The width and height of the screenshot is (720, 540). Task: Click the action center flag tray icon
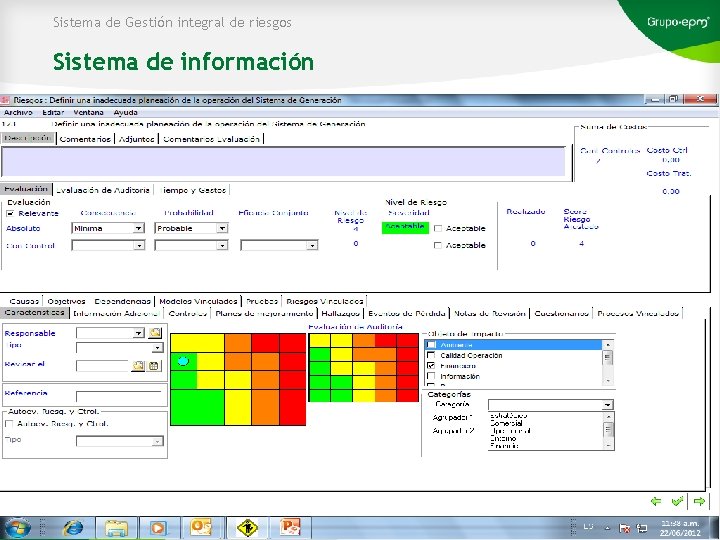624,528
